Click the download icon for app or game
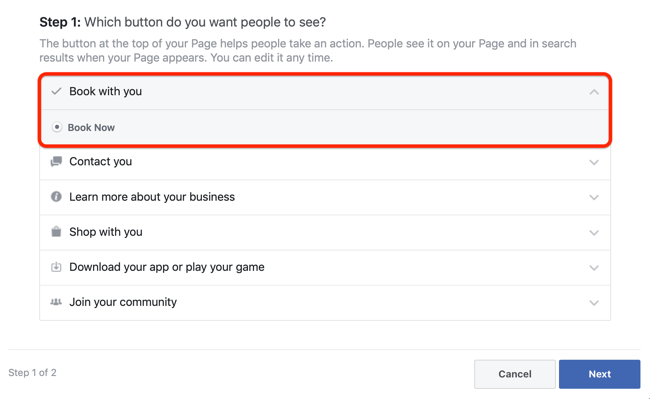The width and height of the screenshot is (650, 399). pyautogui.click(x=56, y=267)
